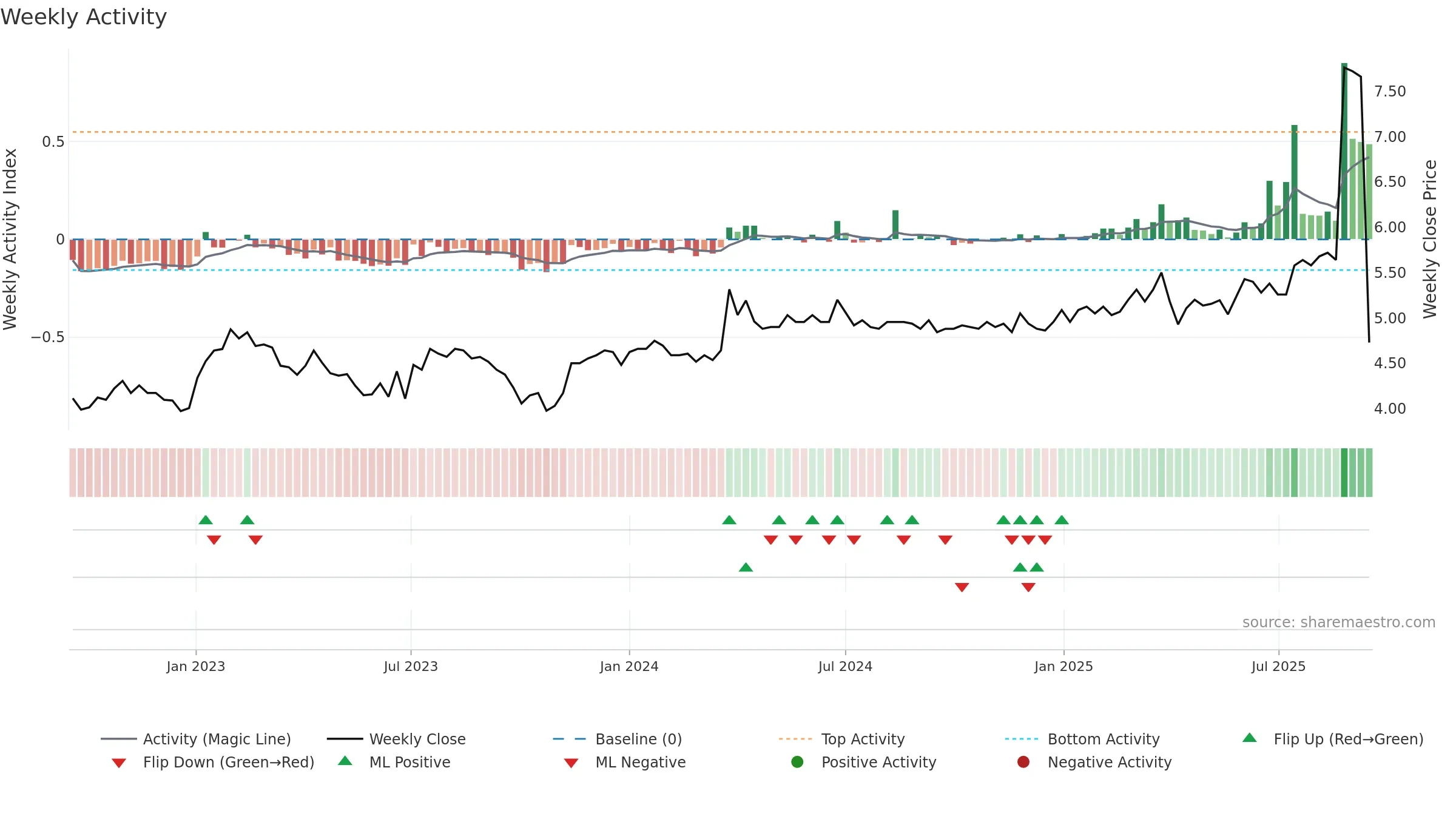Image resolution: width=1456 pixels, height=819 pixels.
Task: Click the Top Activity orange dotted swatch
Action: point(795,739)
